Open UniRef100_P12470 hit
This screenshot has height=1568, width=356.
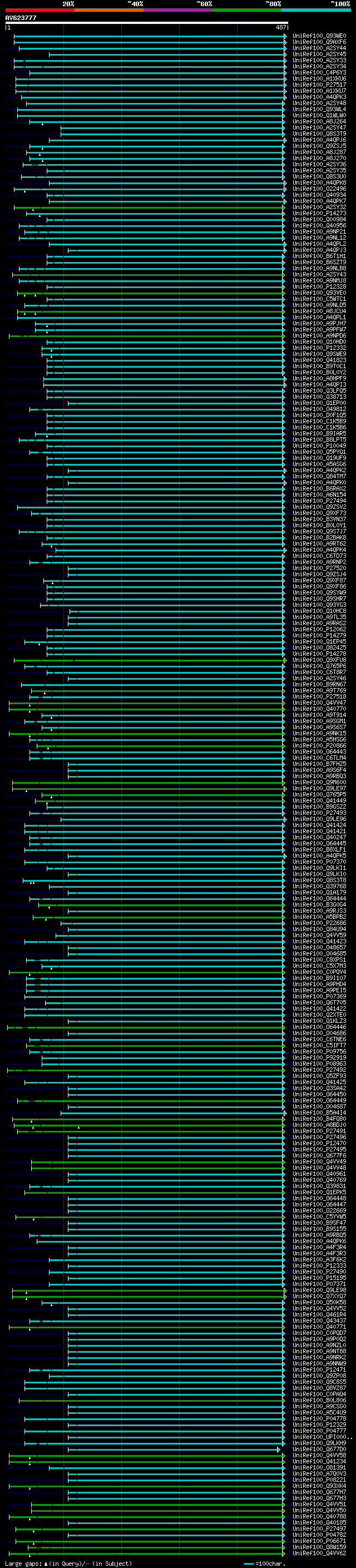click(319, 1144)
